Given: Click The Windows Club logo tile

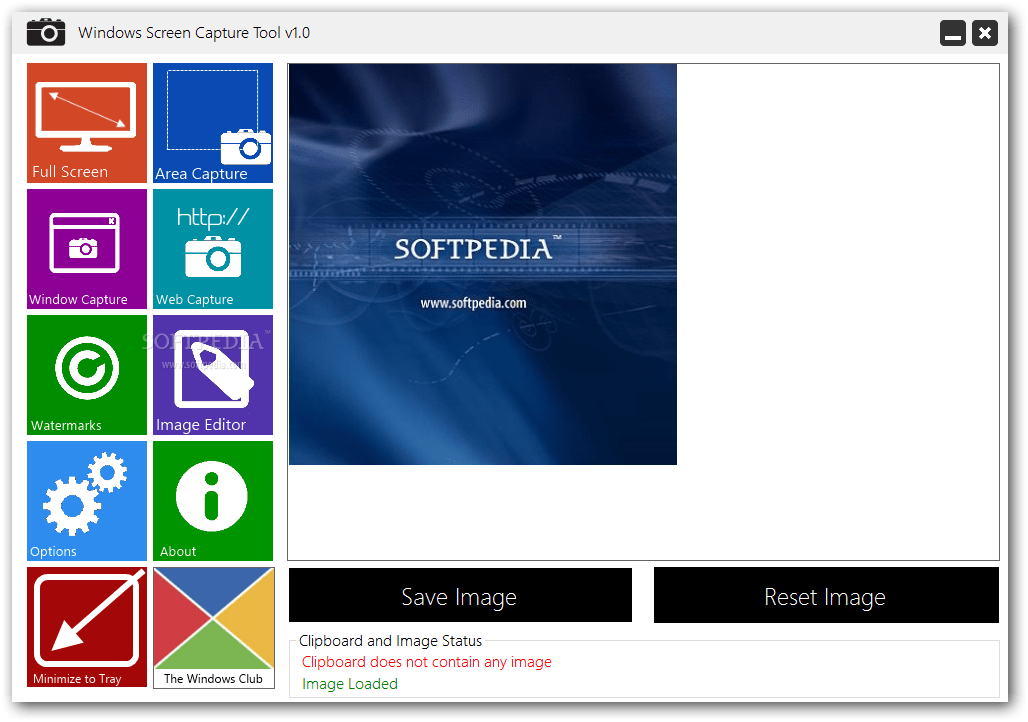Looking at the screenshot, I should (x=213, y=627).
